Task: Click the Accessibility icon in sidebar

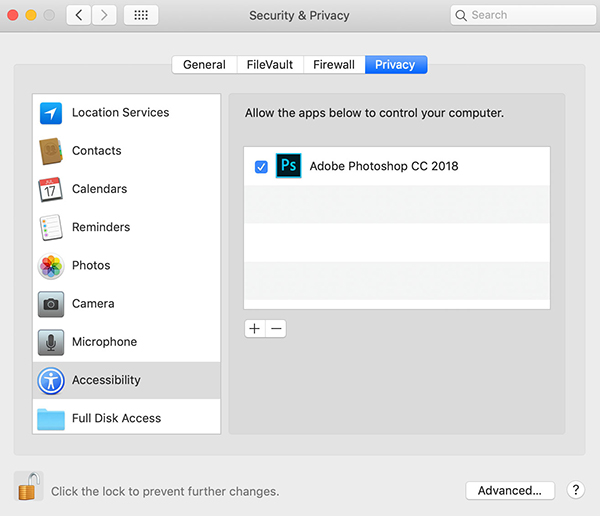Action: (51, 380)
